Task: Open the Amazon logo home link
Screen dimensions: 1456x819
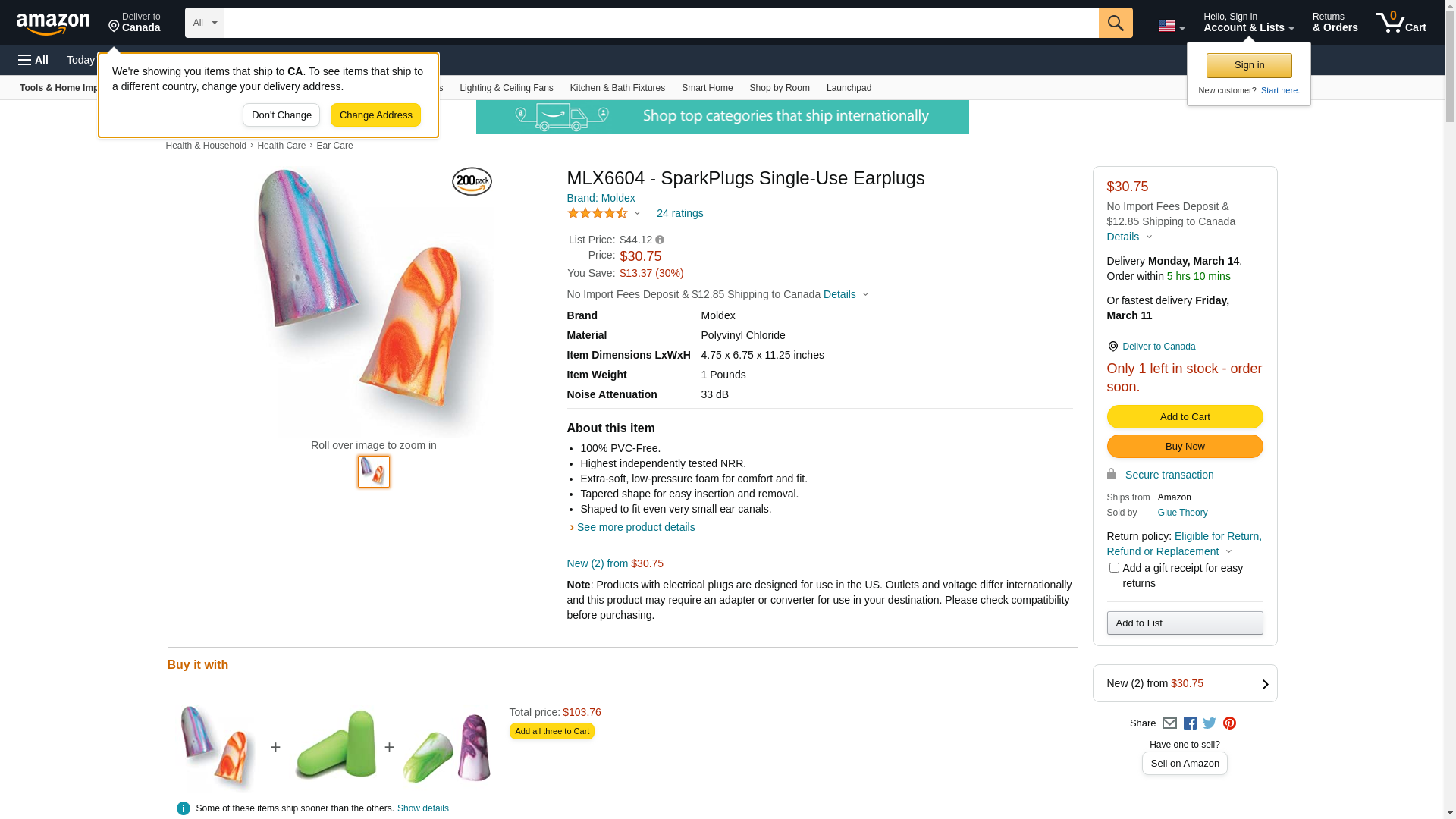Action: pyautogui.click(x=53, y=24)
